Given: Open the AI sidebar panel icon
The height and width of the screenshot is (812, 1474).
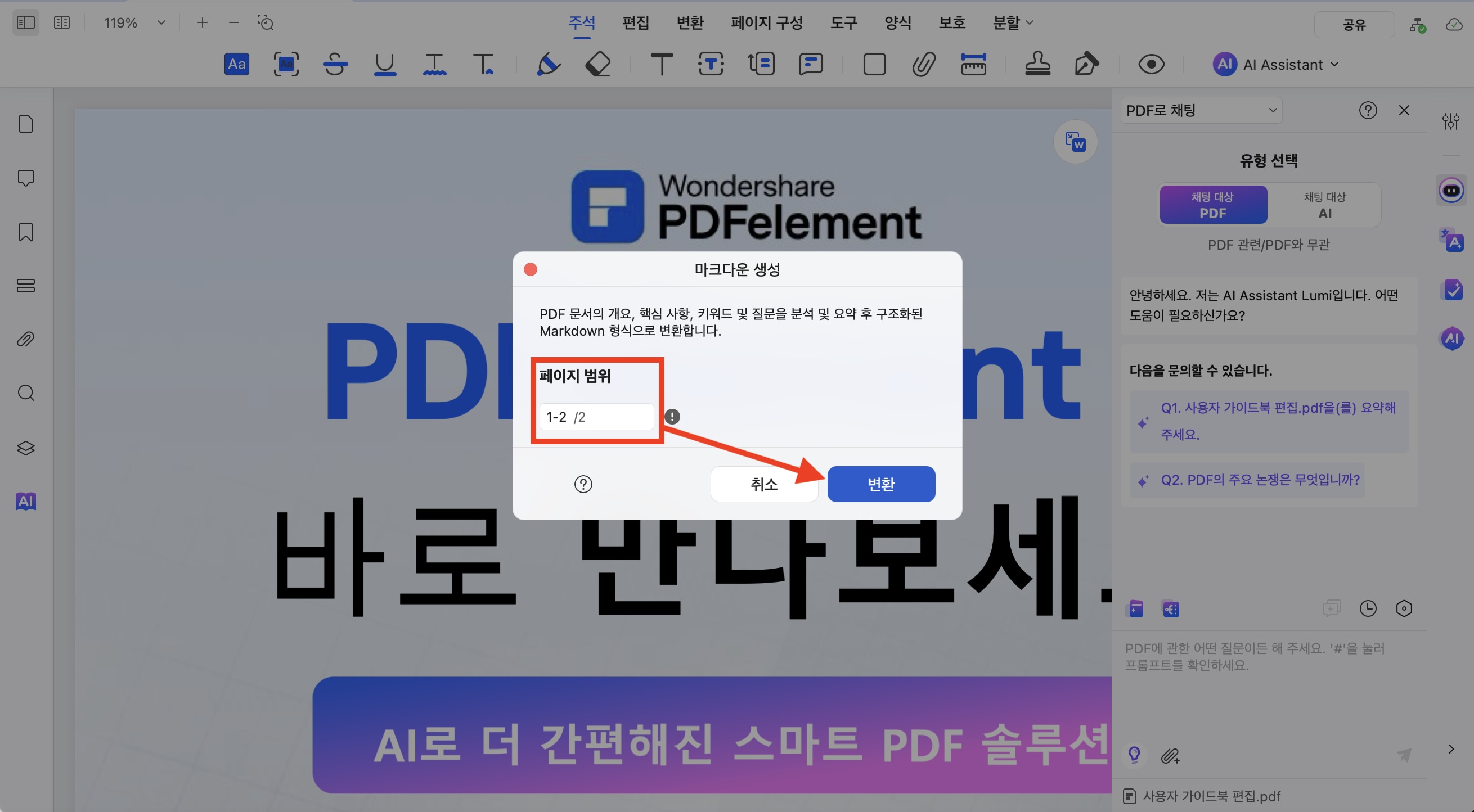Looking at the screenshot, I should 26,501.
